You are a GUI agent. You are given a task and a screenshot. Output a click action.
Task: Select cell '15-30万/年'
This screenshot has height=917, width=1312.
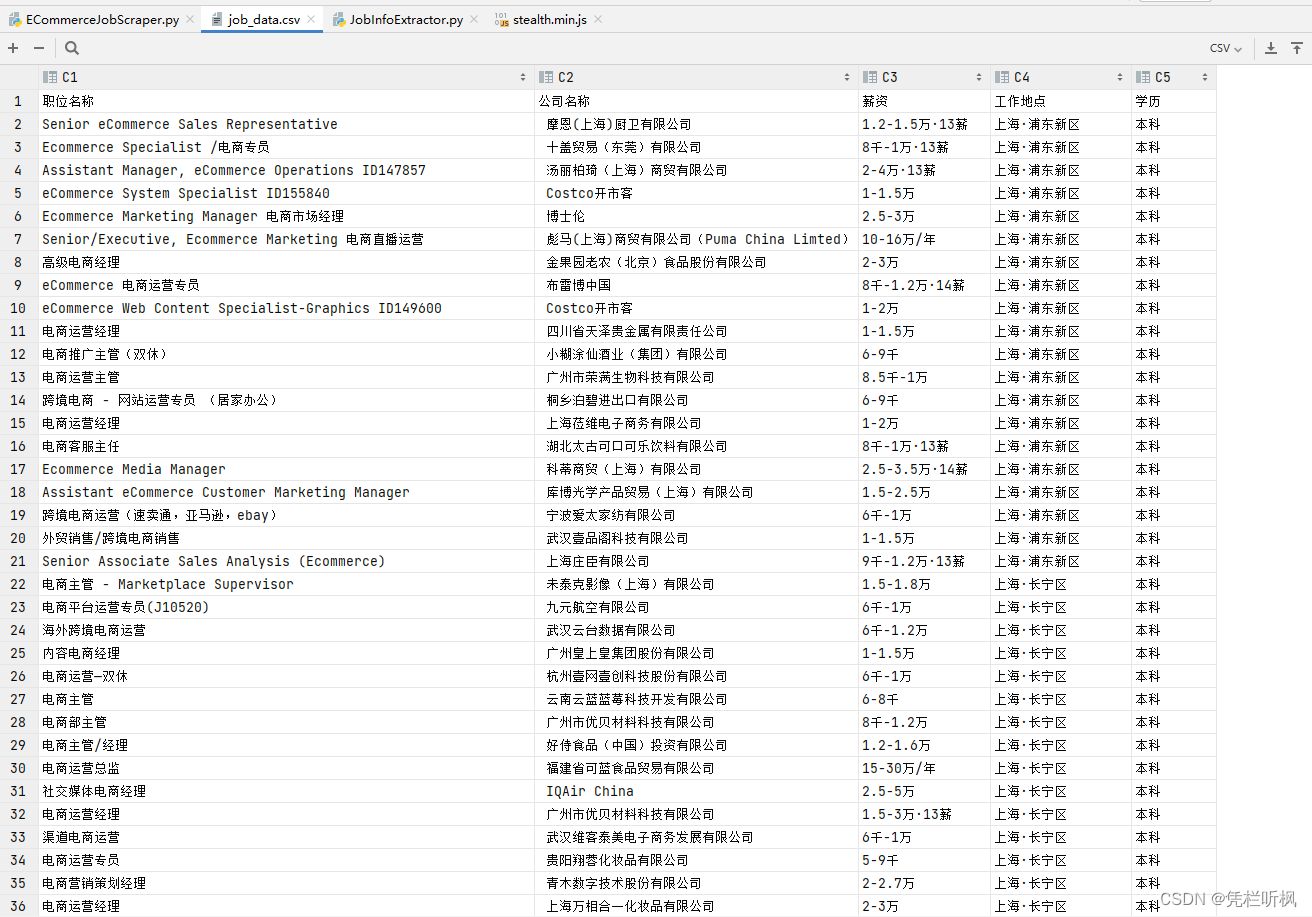pyautogui.click(x=924, y=768)
